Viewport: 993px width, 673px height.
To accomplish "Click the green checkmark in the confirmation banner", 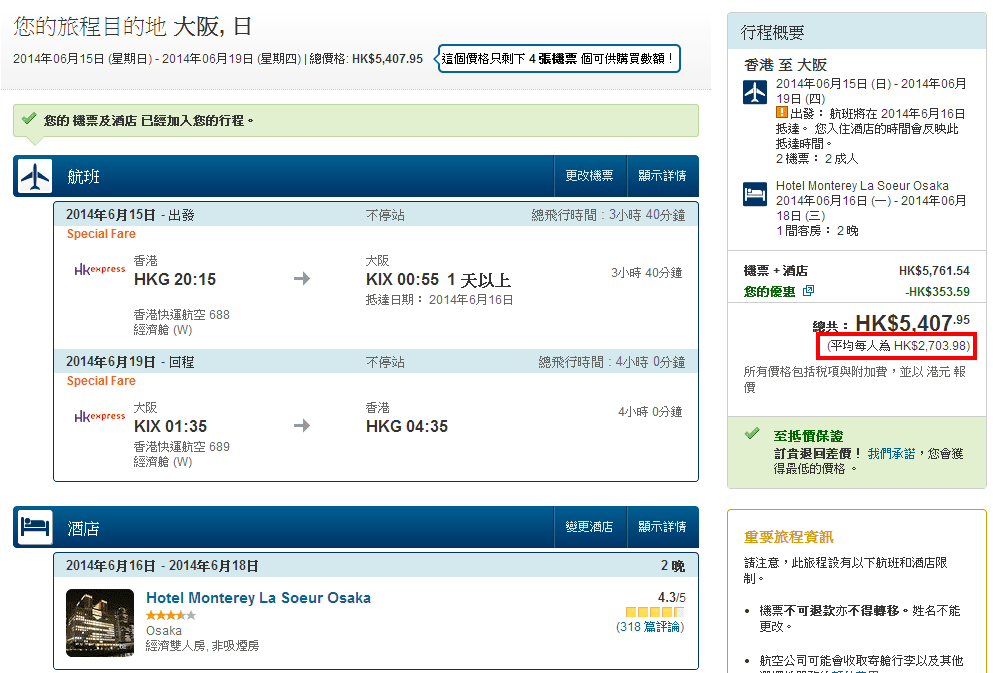I will [29, 119].
